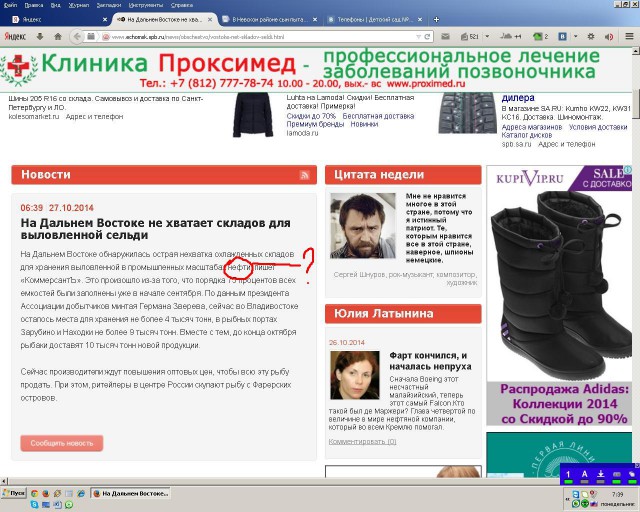
Task: Open a new tab with the plus button
Action: (436, 19)
